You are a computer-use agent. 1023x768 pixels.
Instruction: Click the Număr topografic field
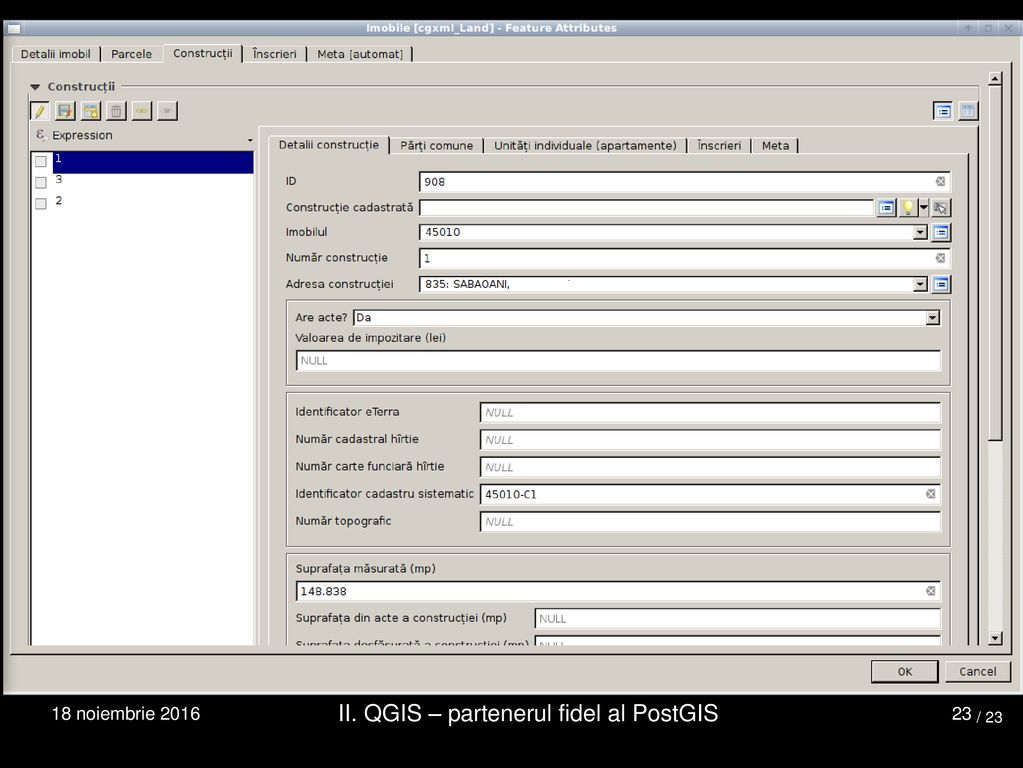(710, 521)
